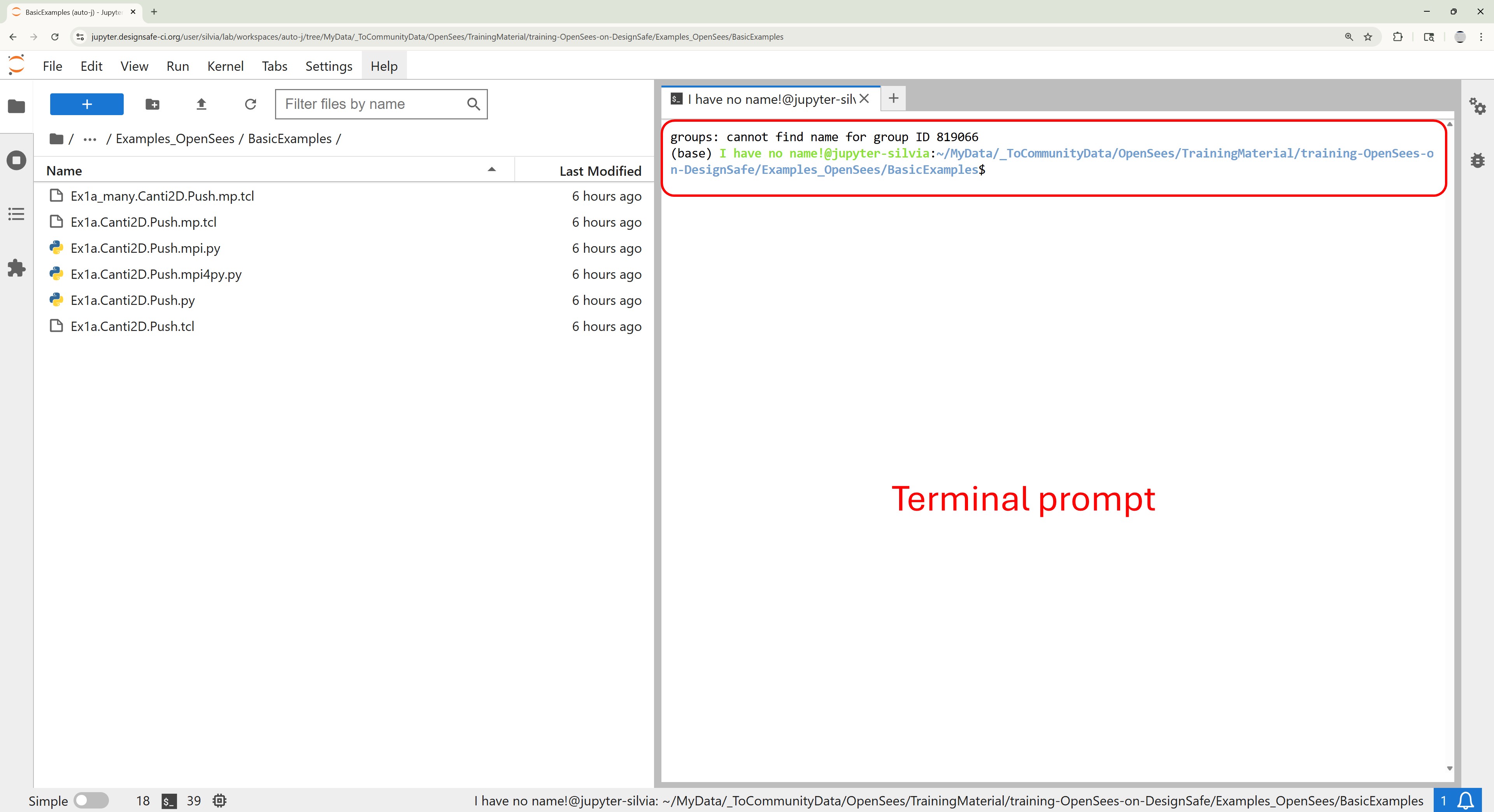Toggle Simple interface mode switch
This screenshot has height=812, width=1494.
pyautogui.click(x=91, y=800)
